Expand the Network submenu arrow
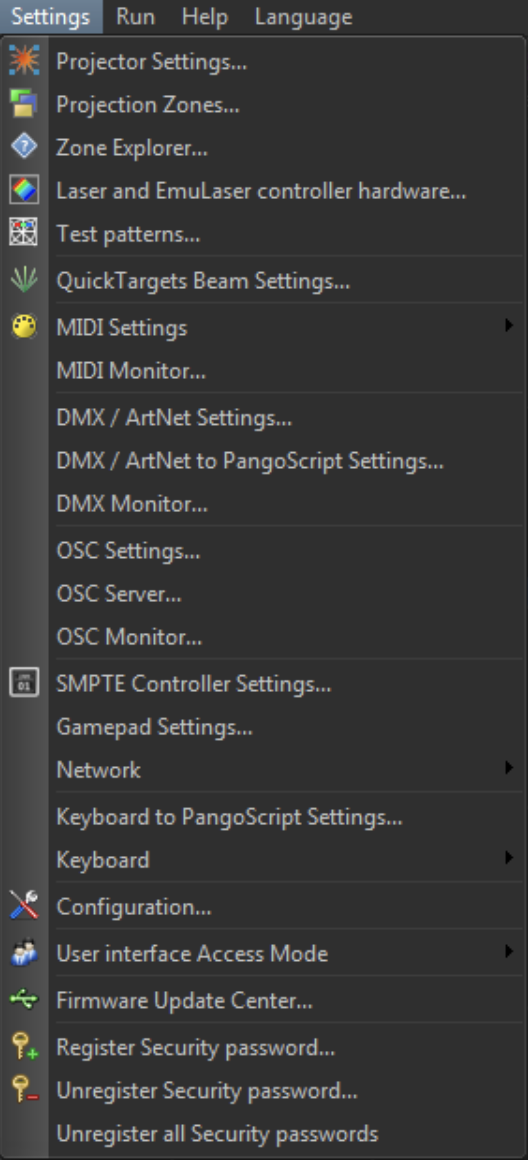This screenshot has height=1160, width=528. click(x=509, y=769)
